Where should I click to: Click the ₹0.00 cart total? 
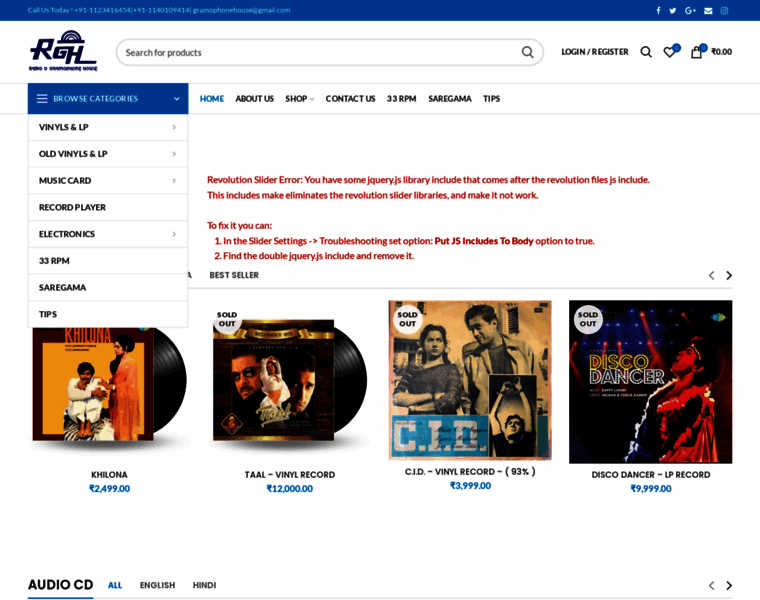coord(721,52)
